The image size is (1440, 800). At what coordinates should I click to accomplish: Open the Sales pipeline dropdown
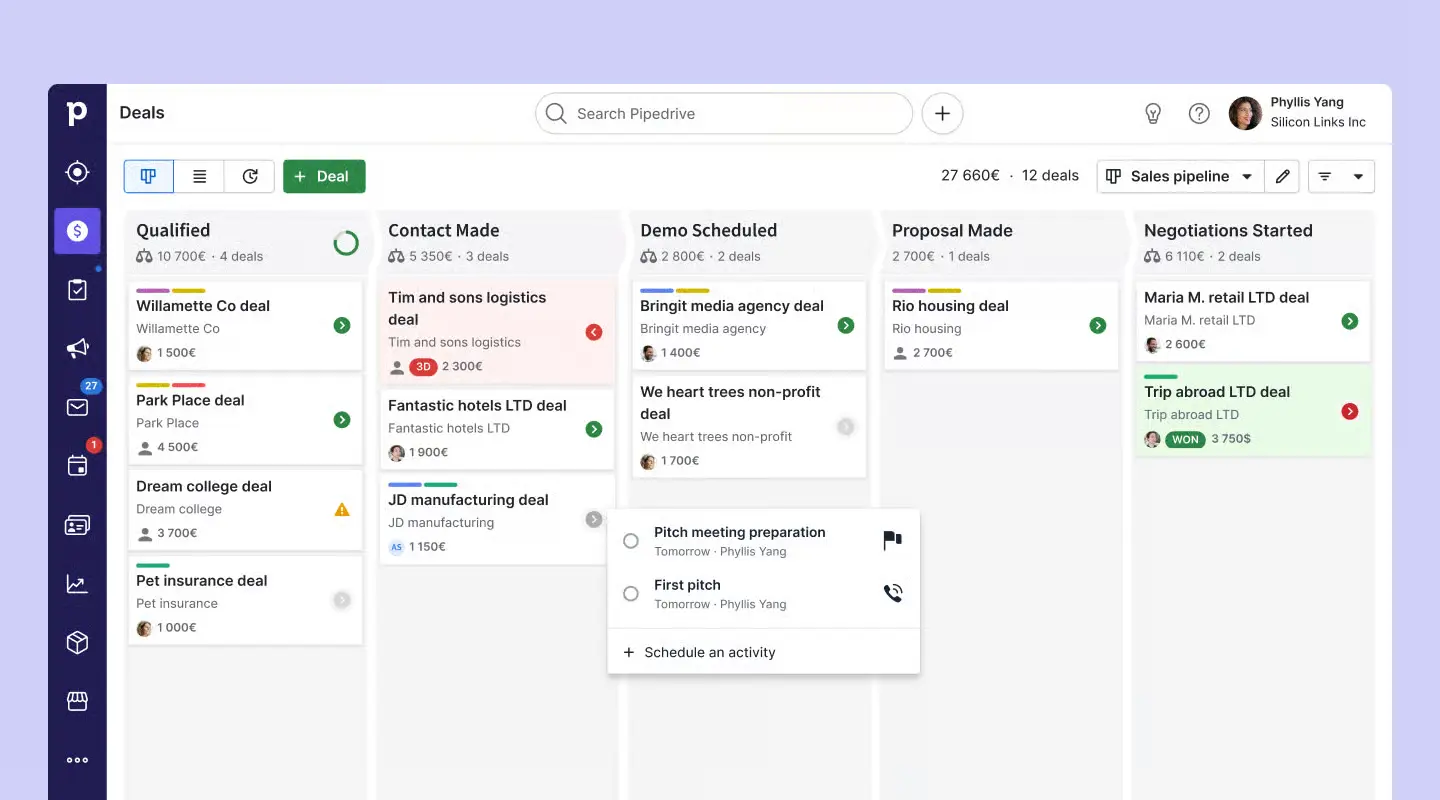1180,176
